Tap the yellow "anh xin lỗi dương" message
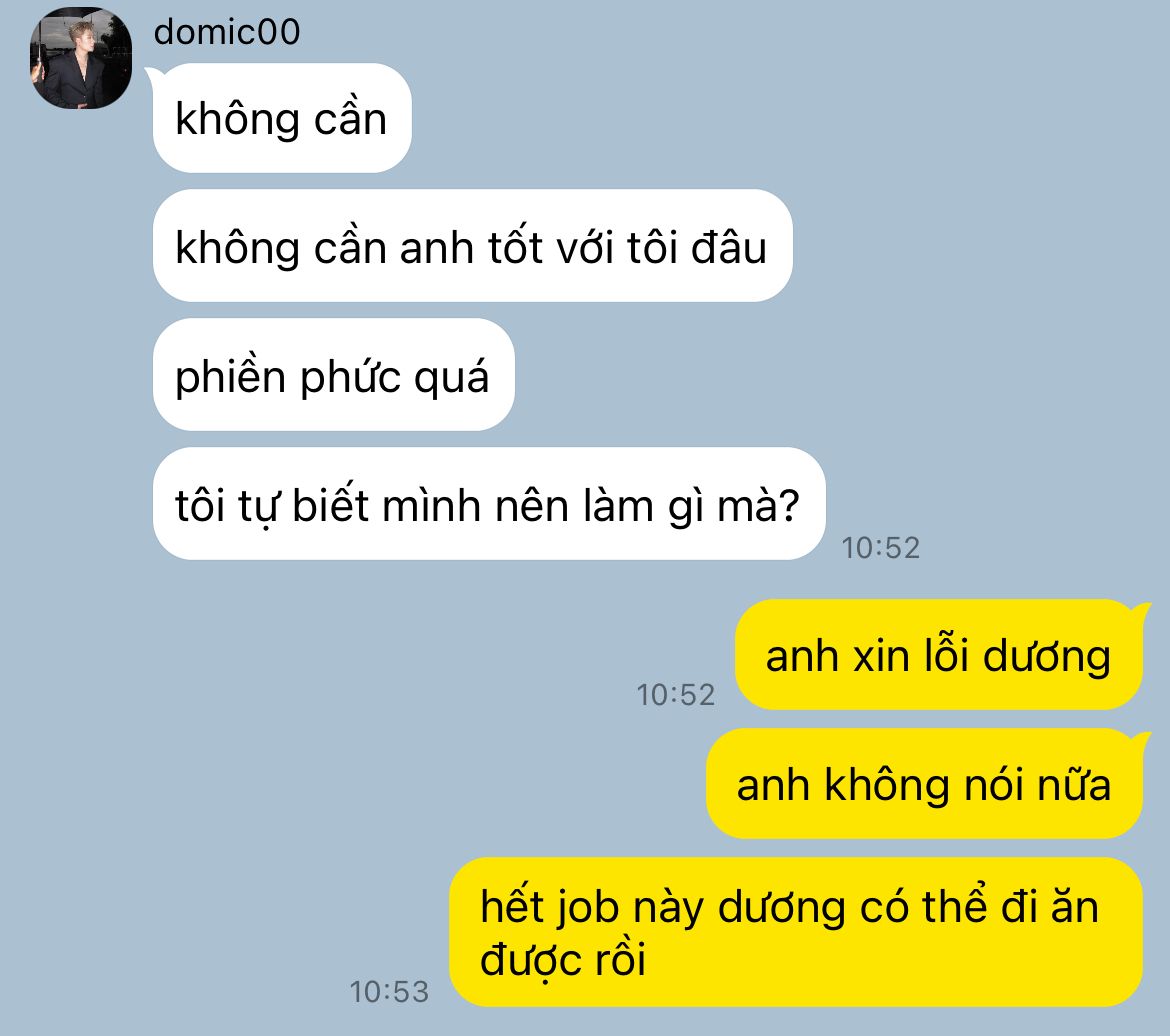This screenshot has height=1036, width=1170. (x=939, y=655)
